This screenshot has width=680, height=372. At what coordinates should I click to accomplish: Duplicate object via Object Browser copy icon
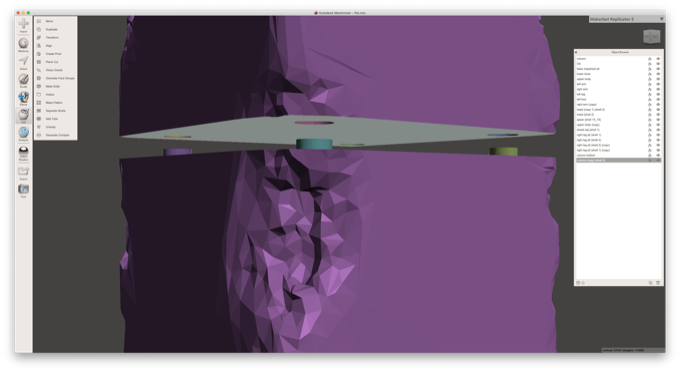pos(651,283)
